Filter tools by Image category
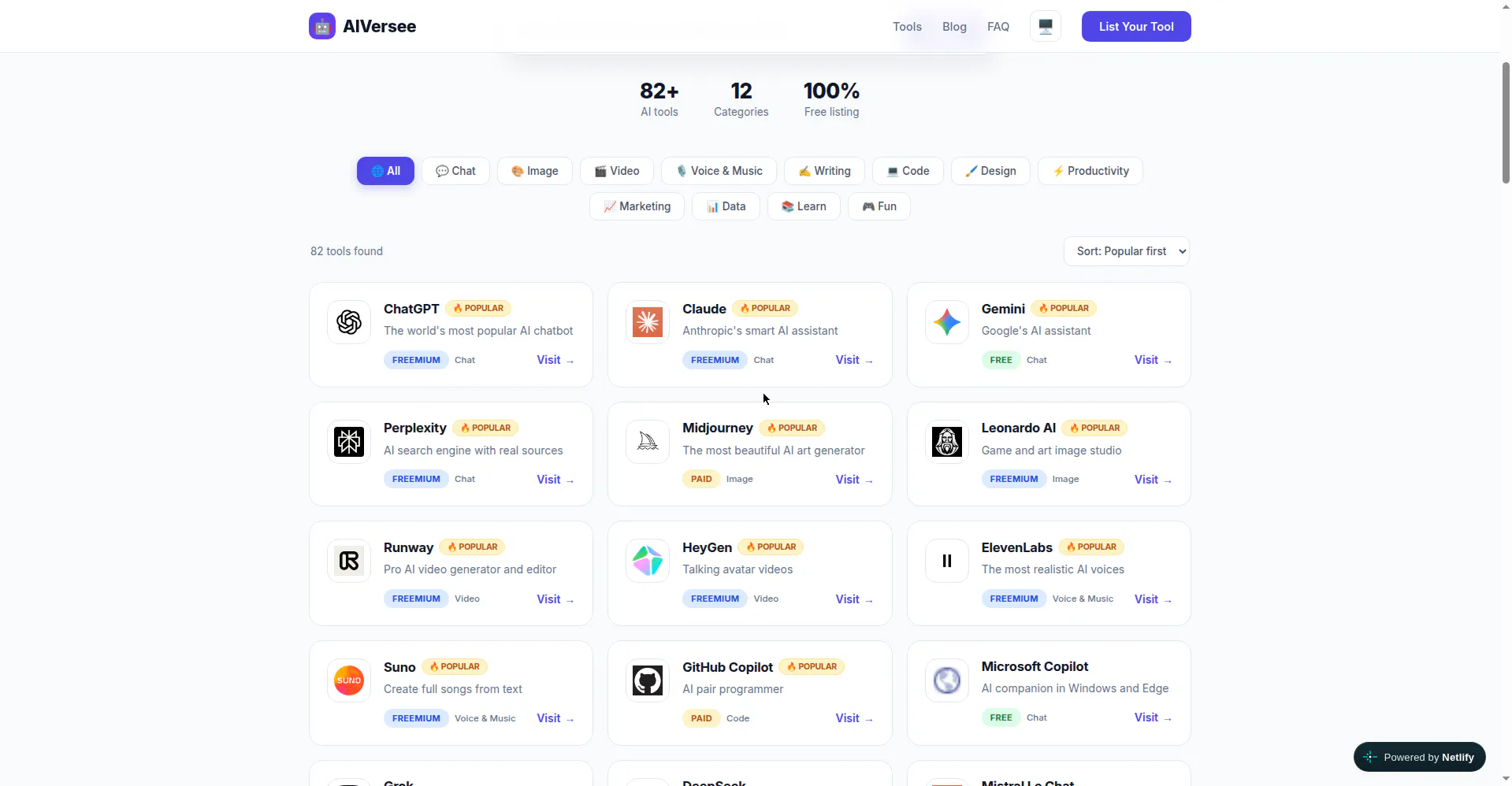This screenshot has width=1512, height=786. pyautogui.click(x=535, y=171)
